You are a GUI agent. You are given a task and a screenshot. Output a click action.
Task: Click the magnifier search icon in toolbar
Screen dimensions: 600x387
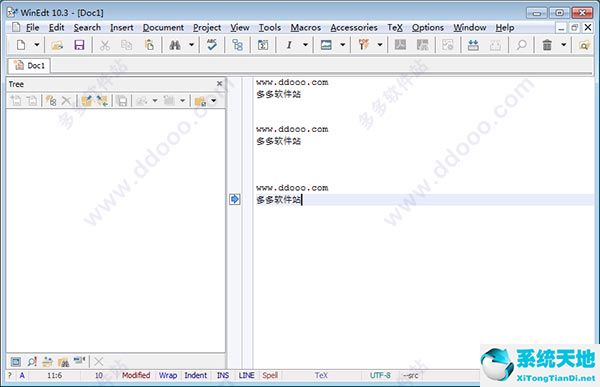pos(522,45)
